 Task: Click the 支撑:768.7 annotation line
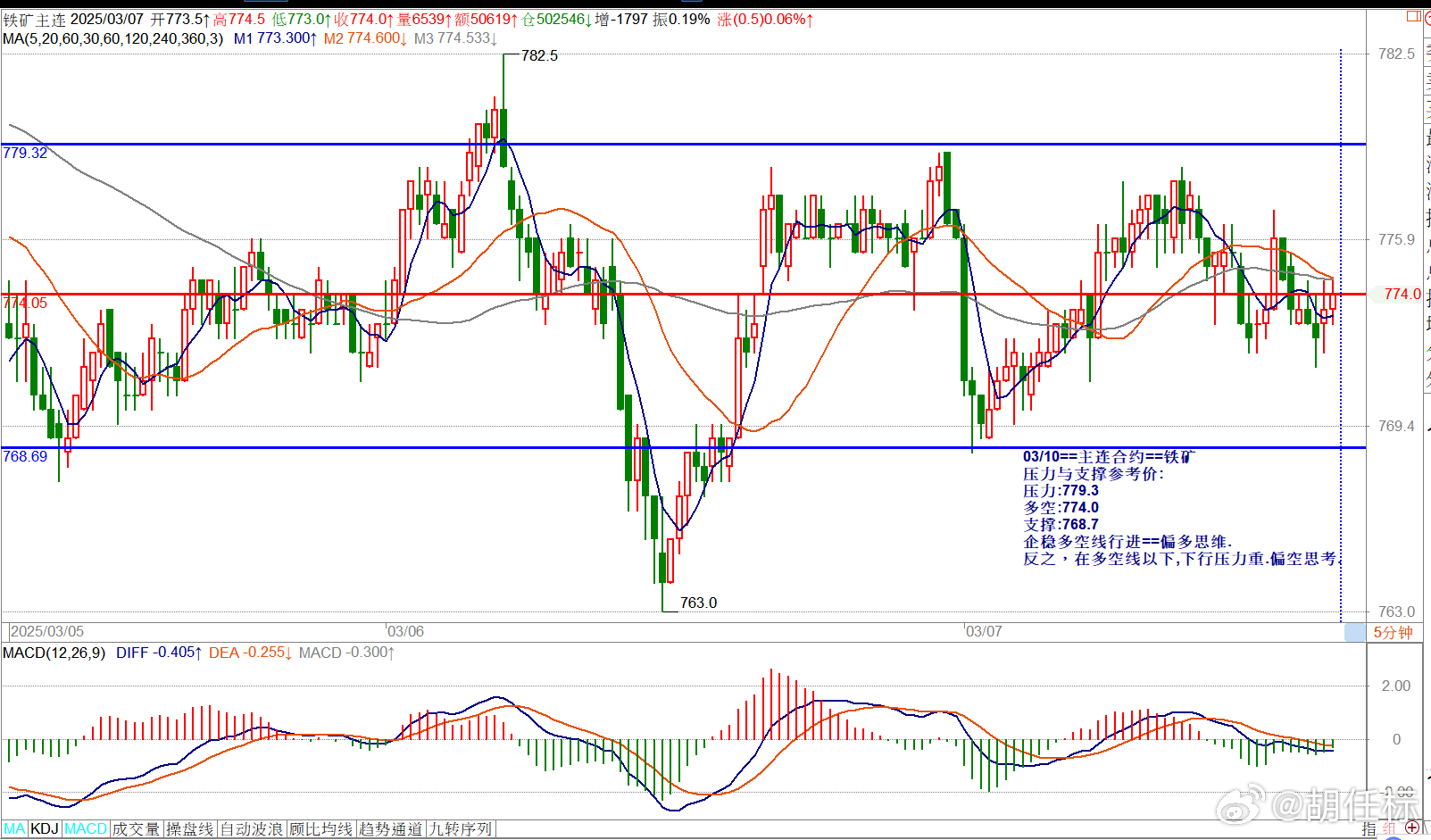pyautogui.click(x=1061, y=524)
